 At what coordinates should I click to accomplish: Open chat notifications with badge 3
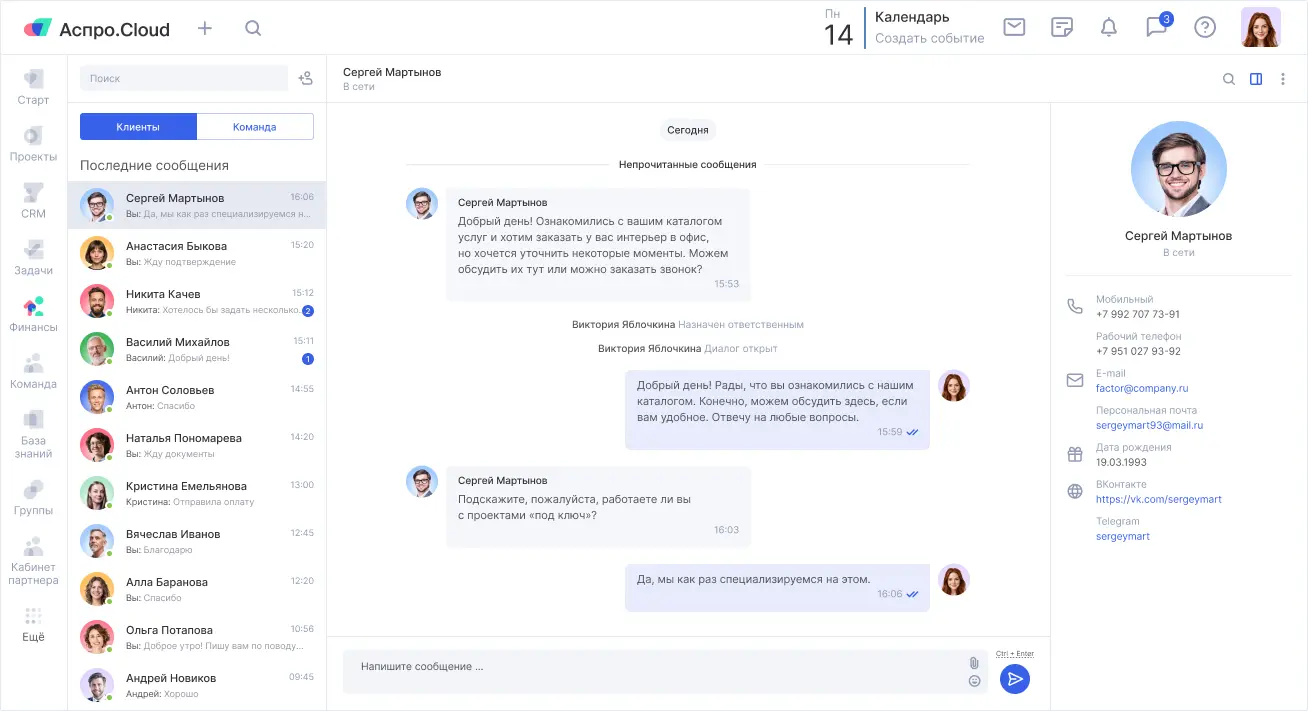point(1157,27)
